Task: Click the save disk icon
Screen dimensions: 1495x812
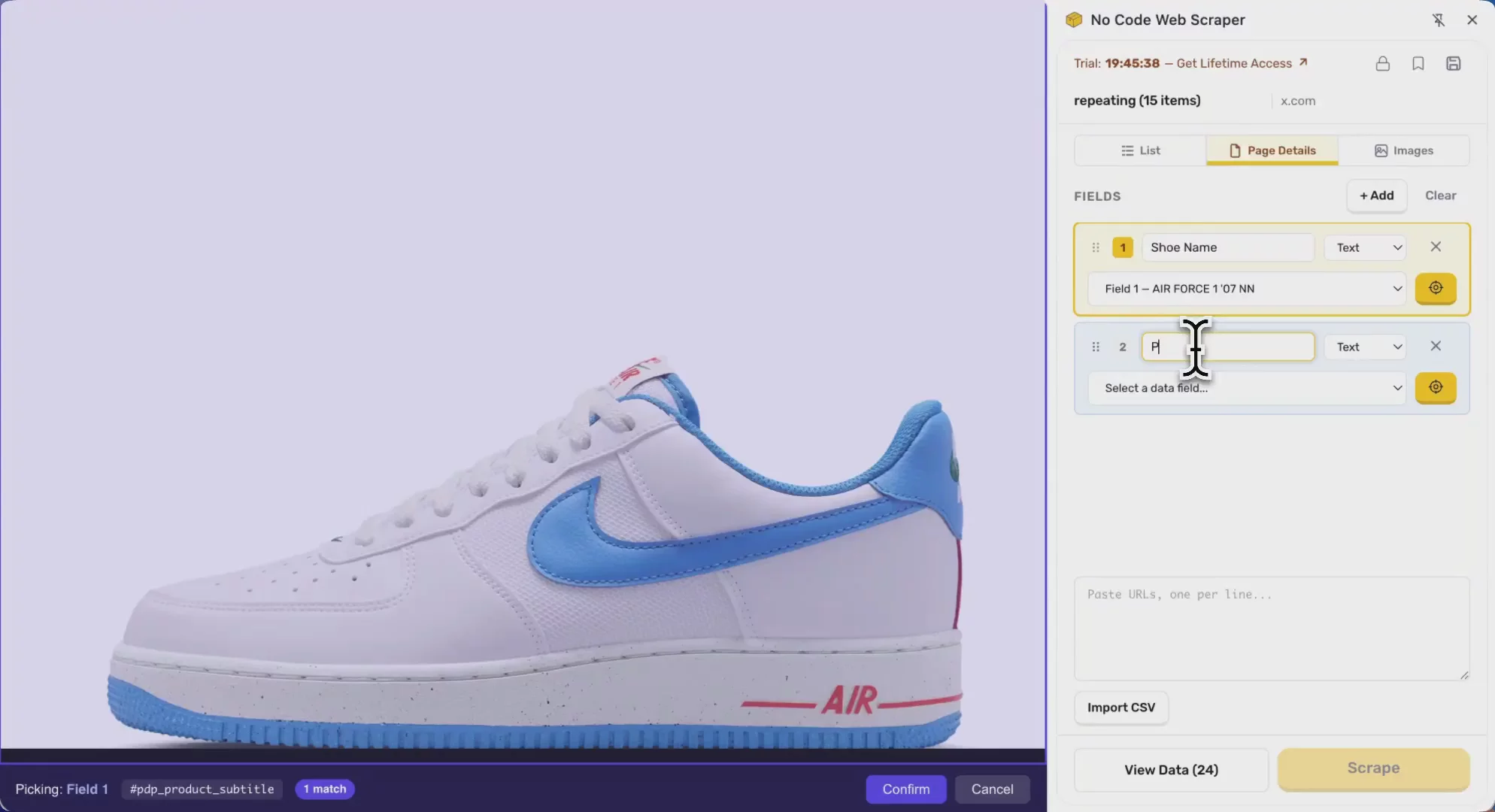Action: 1453,63
